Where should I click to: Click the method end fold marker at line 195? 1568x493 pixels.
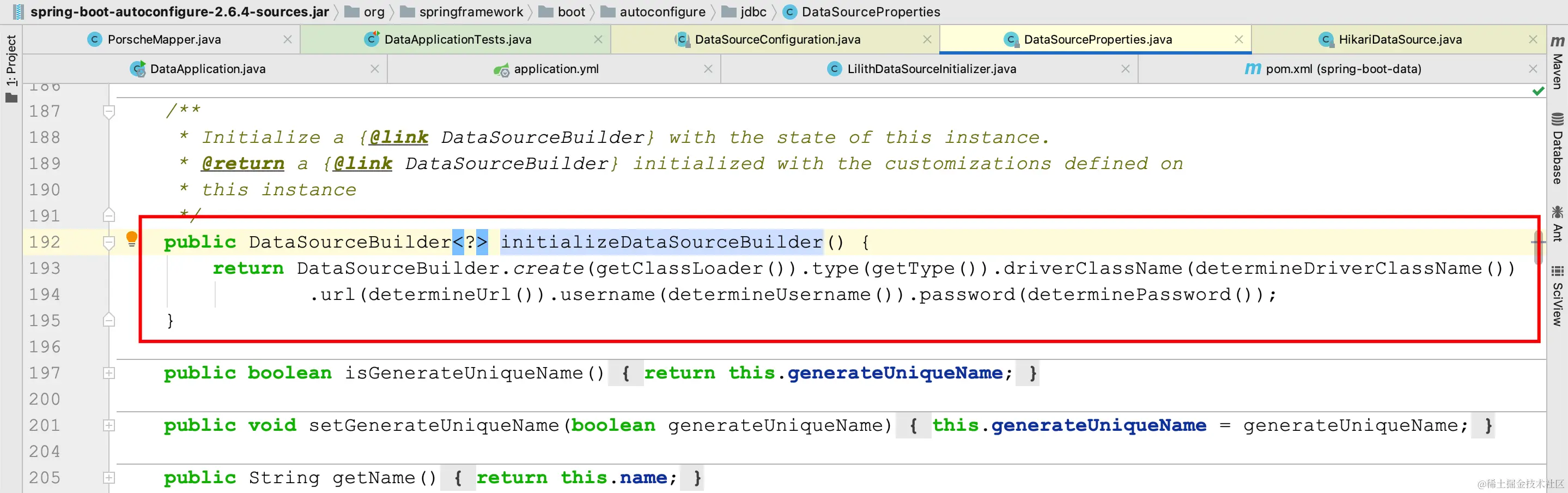pos(109,320)
